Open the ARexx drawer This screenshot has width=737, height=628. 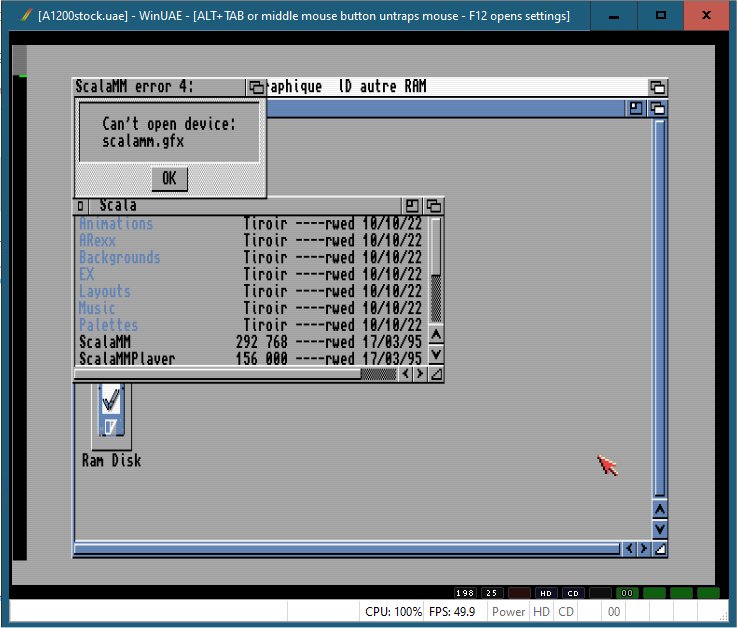[97, 241]
